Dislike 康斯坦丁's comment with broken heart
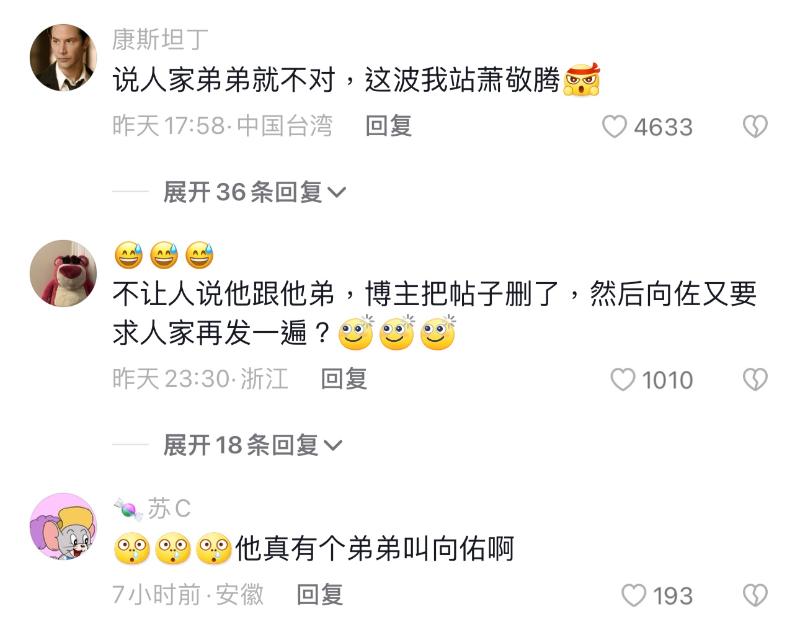 click(755, 126)
